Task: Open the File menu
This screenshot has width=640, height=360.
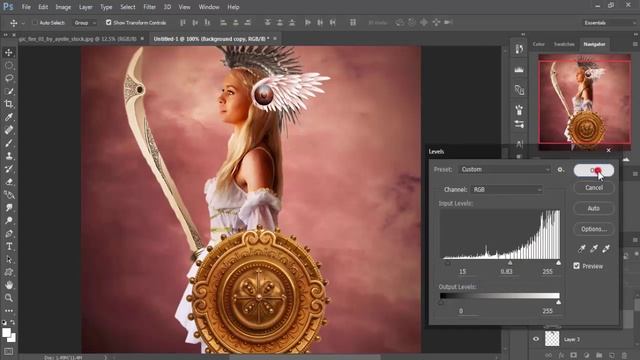Action: (26, 7)
